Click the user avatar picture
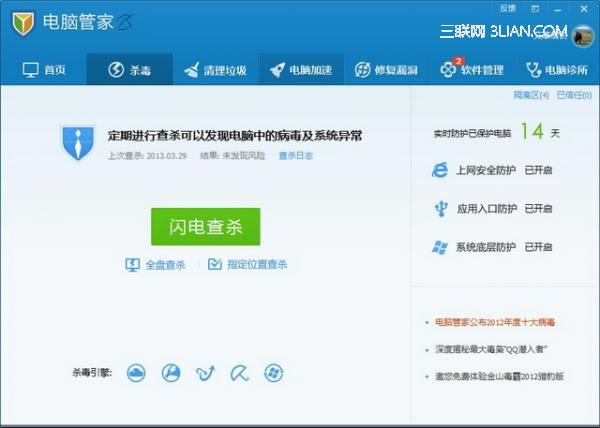 tap(582, 36)
